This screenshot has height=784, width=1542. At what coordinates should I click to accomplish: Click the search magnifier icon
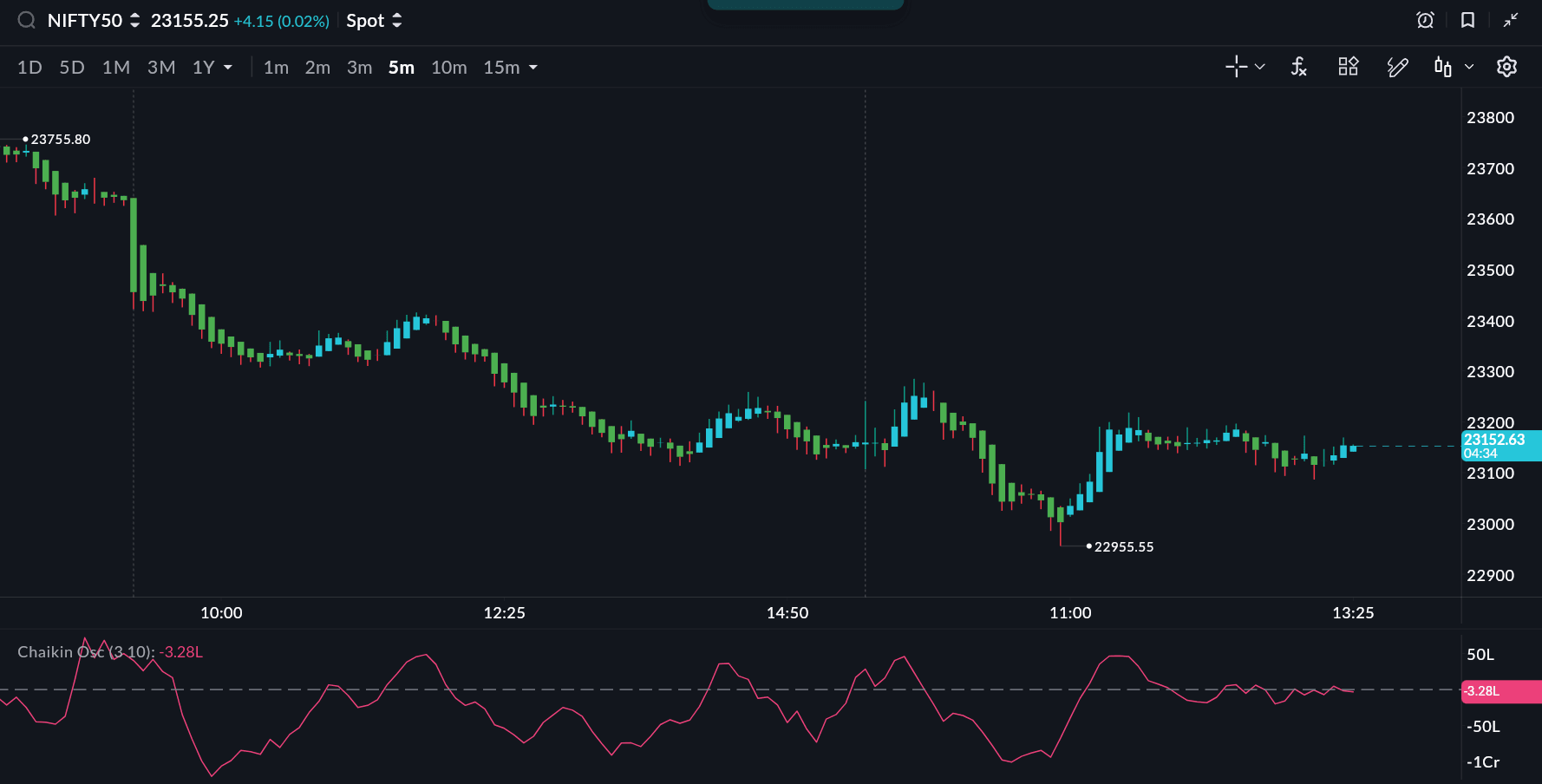click(27, 20)
